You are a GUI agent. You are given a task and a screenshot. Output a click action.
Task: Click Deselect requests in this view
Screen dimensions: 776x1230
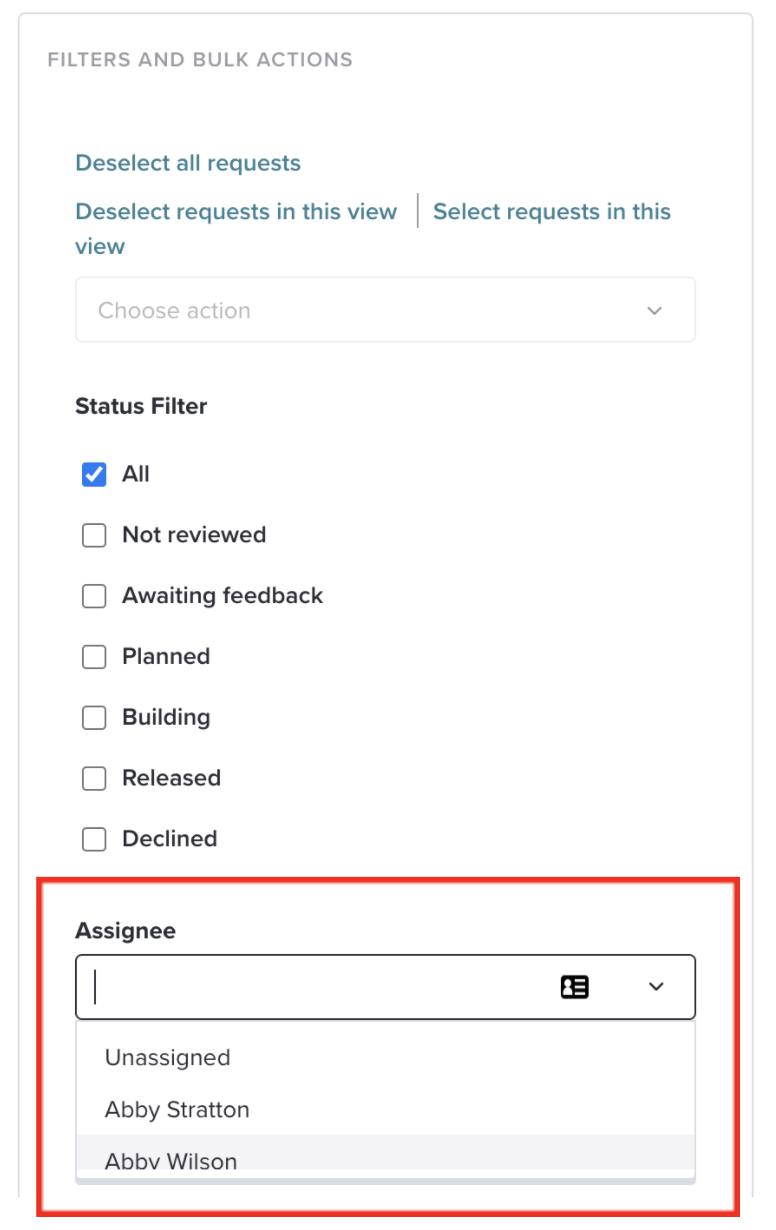236,212
